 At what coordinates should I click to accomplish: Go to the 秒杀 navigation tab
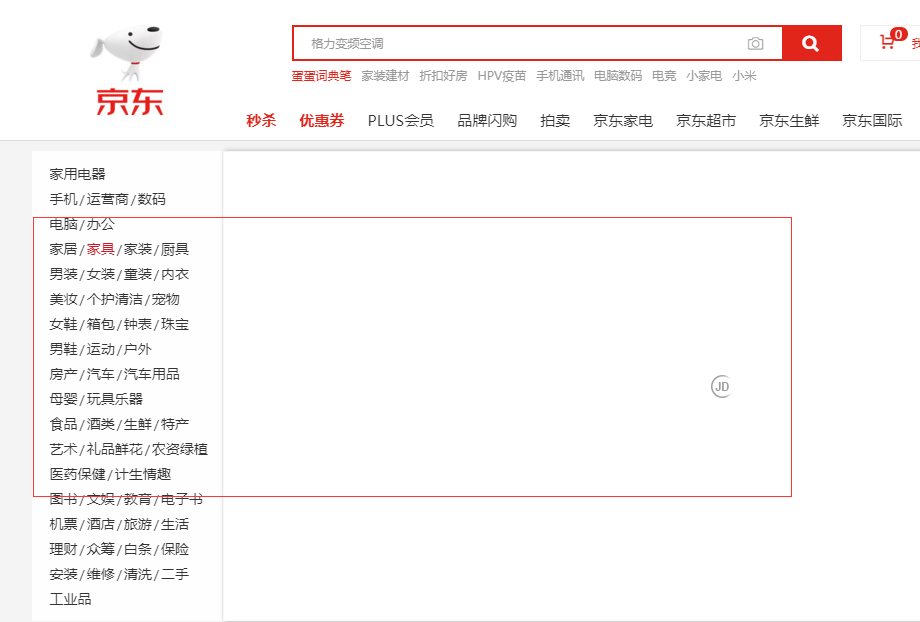[x=261, y=120]
